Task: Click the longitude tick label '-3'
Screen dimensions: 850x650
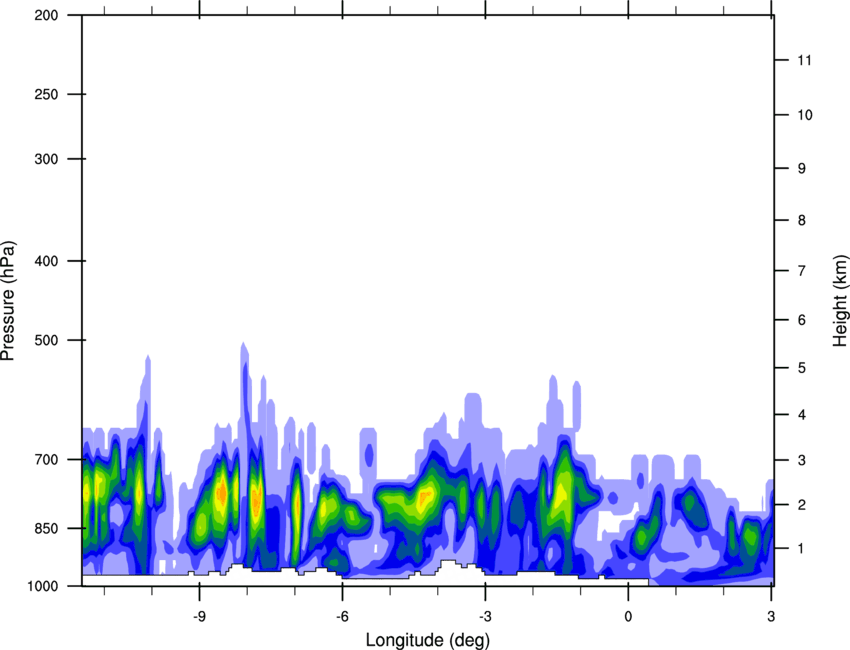Action: tap(485, 616)
